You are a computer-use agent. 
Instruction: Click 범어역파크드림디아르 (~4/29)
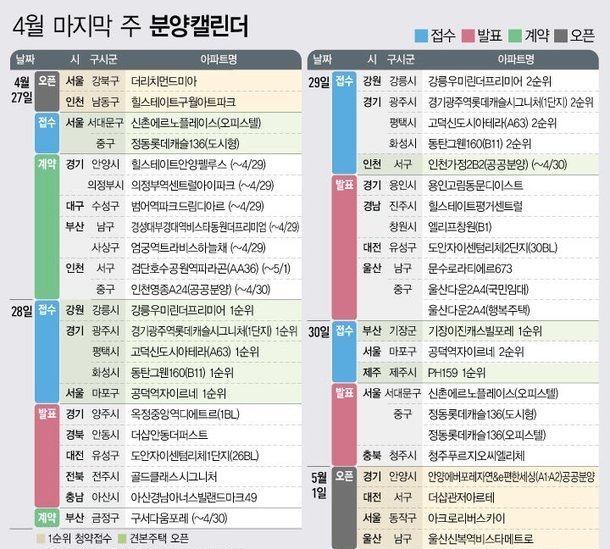[197, 206]
